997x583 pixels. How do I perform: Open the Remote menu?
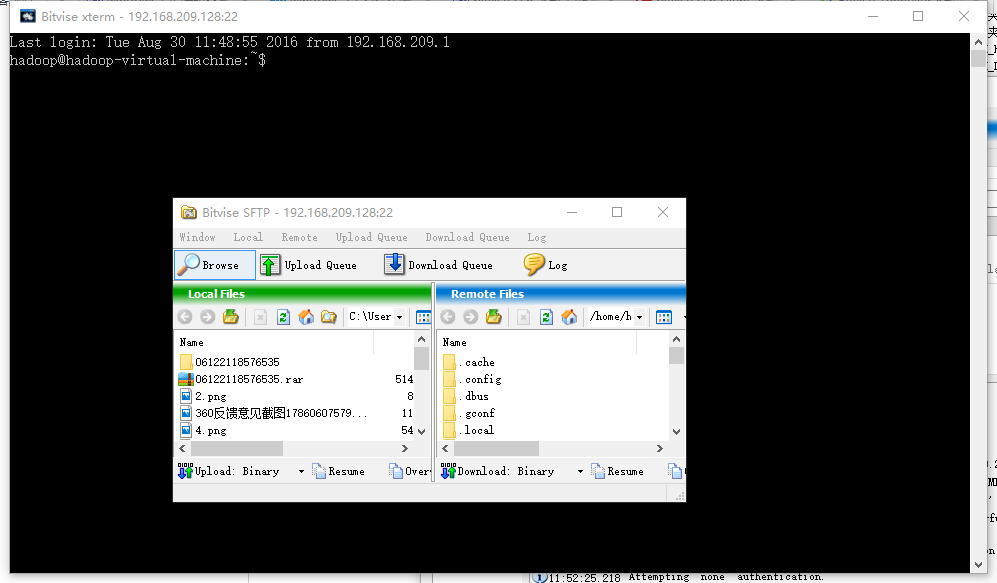coord(299,237)
